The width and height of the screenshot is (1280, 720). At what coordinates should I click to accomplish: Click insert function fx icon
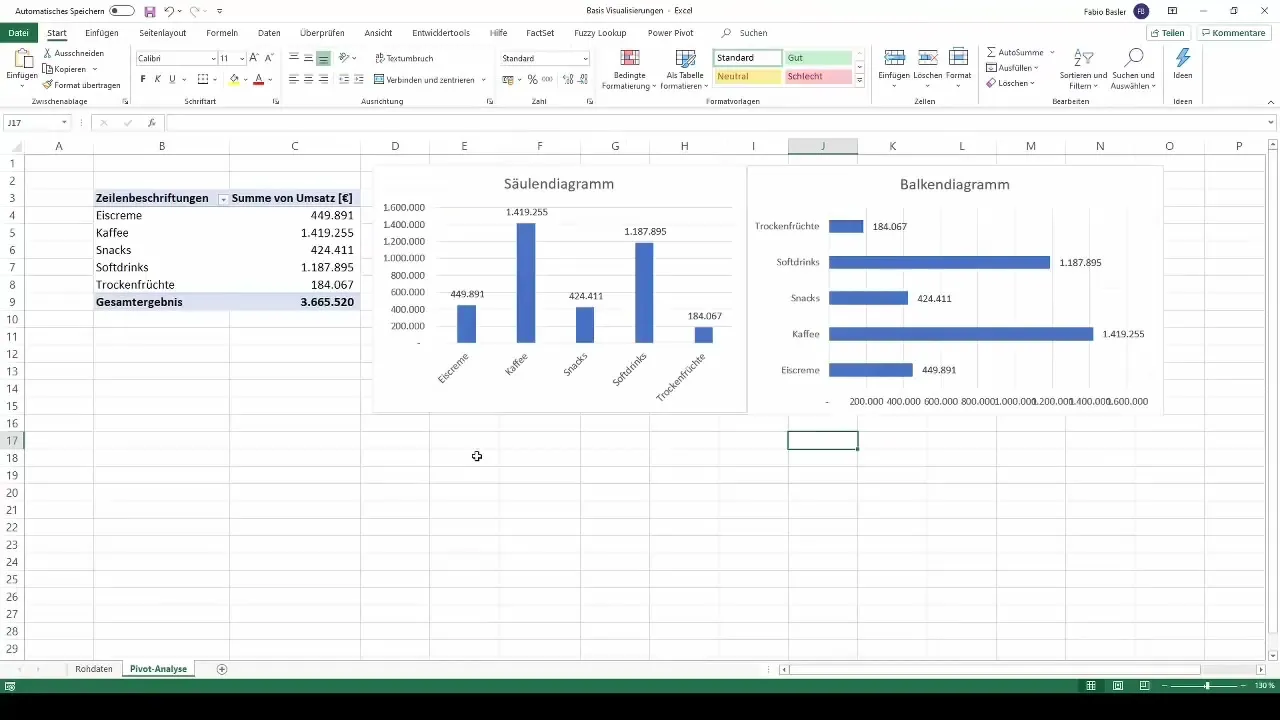(151, 123)
